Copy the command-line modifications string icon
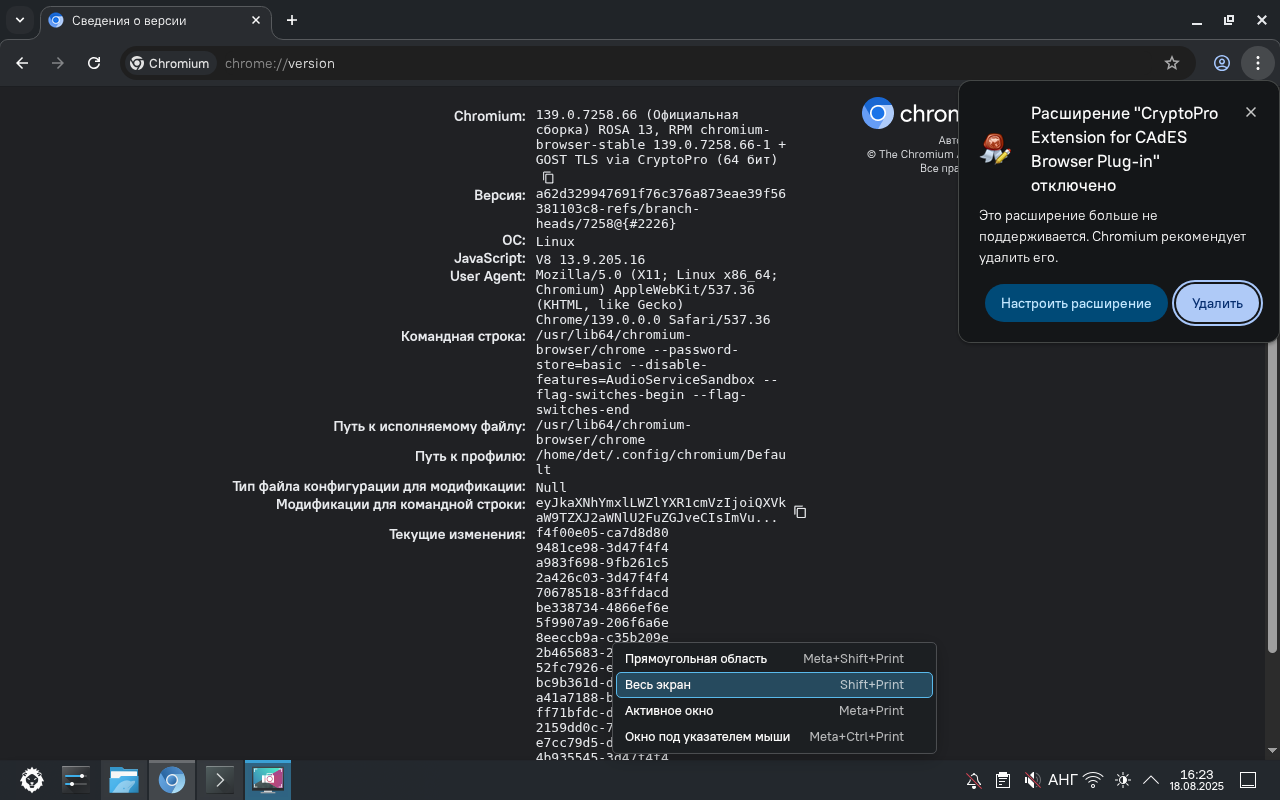 tap(800, 512)
